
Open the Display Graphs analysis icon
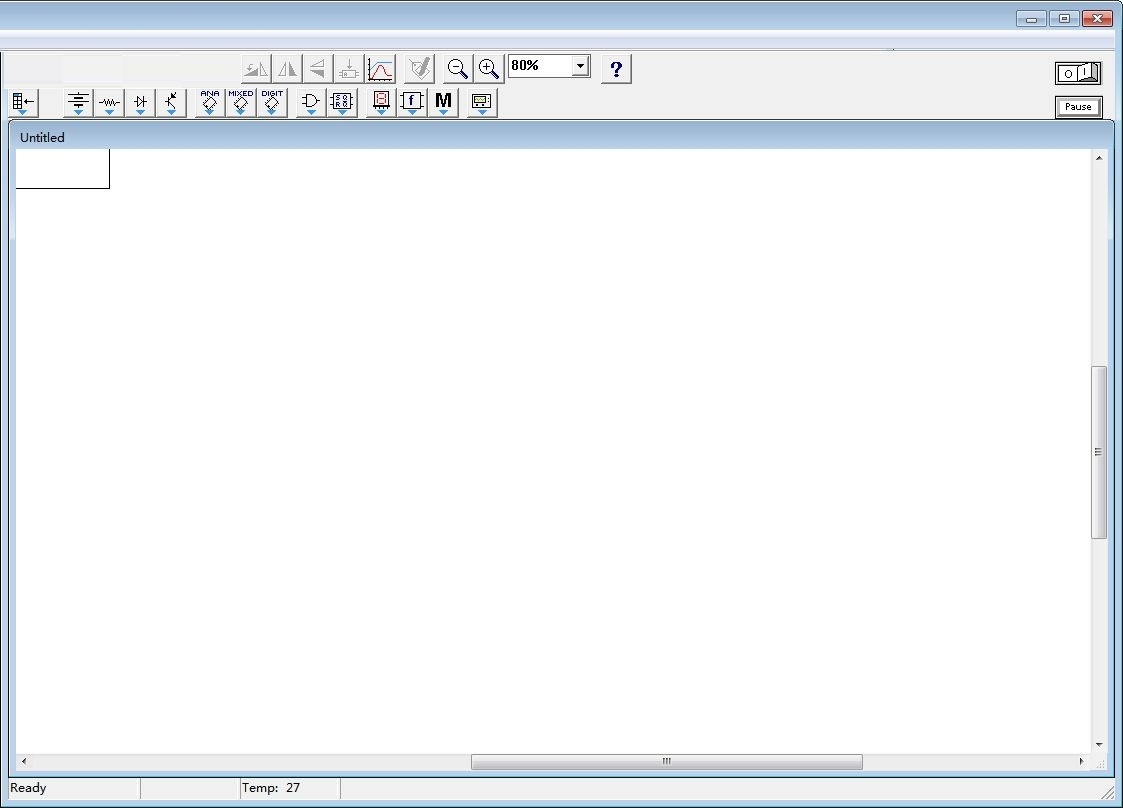[x=380, y=69]
